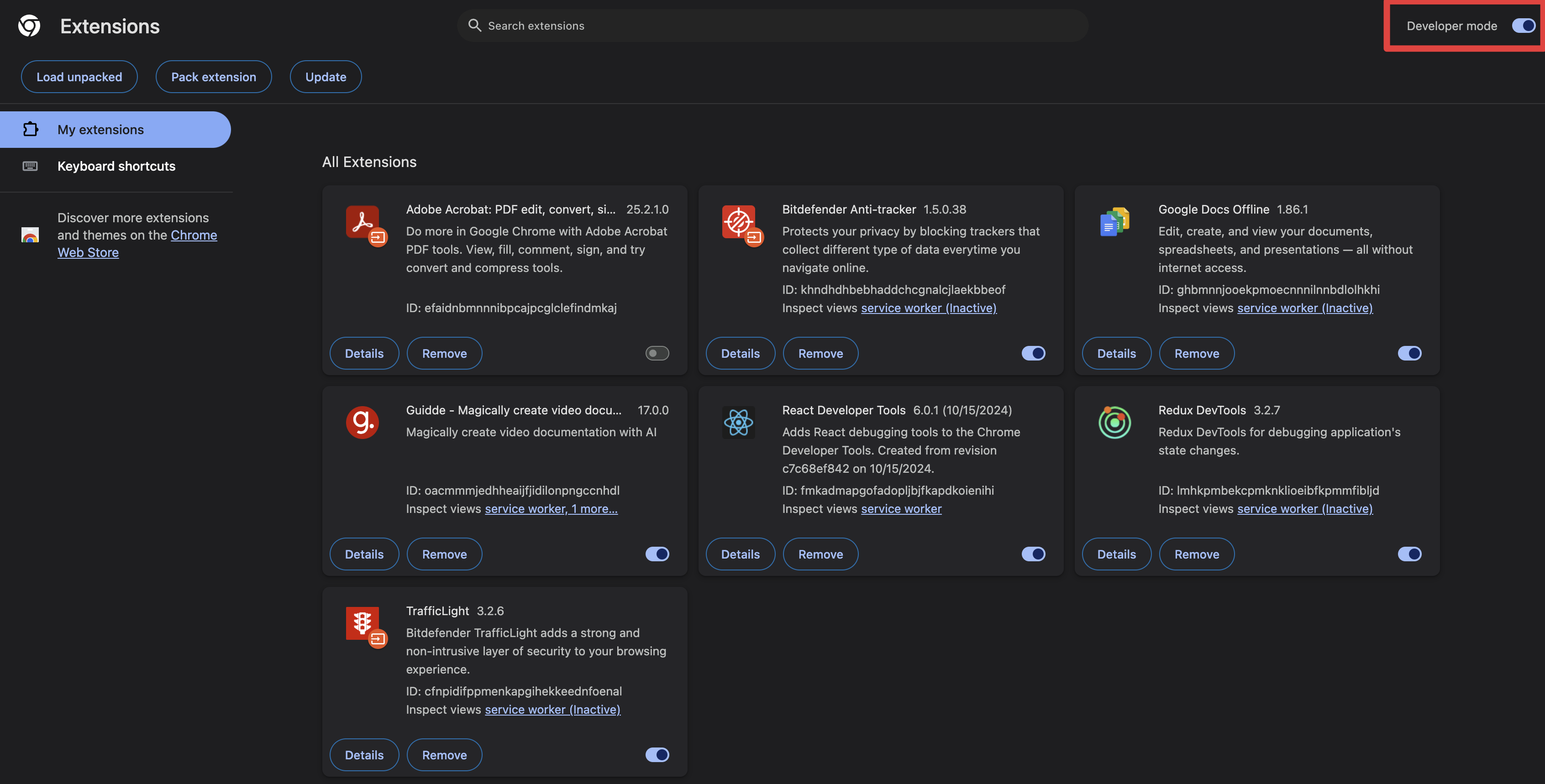Inspect Guidde service worker, 1 more link

click(551, 508)
